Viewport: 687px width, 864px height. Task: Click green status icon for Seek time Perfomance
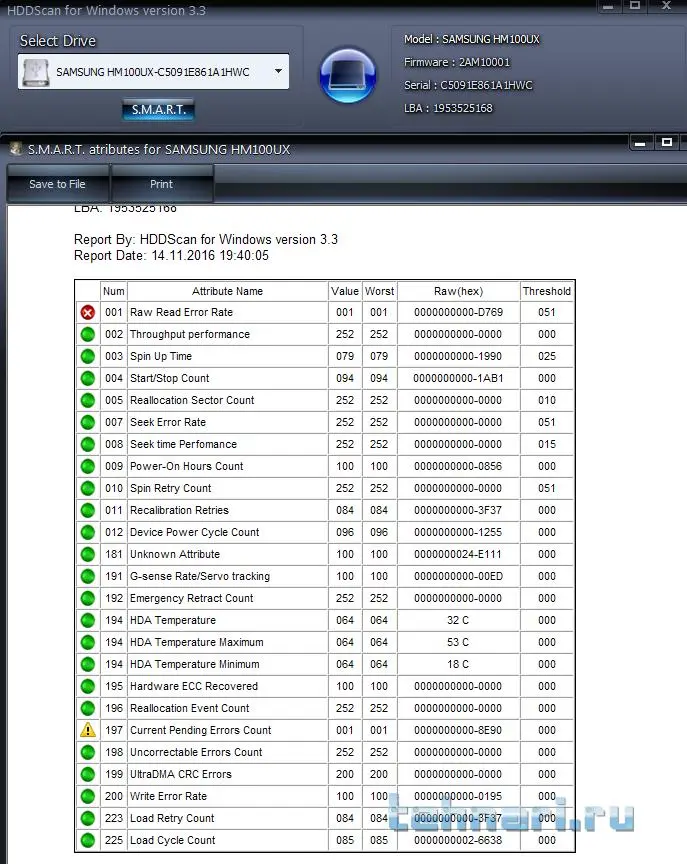click(x=88, y=445)
